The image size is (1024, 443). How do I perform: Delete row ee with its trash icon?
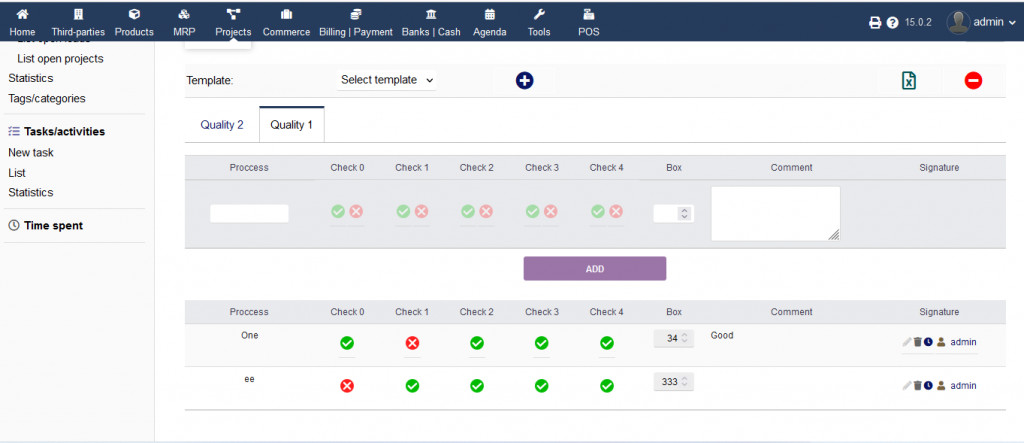pos(917,385)
